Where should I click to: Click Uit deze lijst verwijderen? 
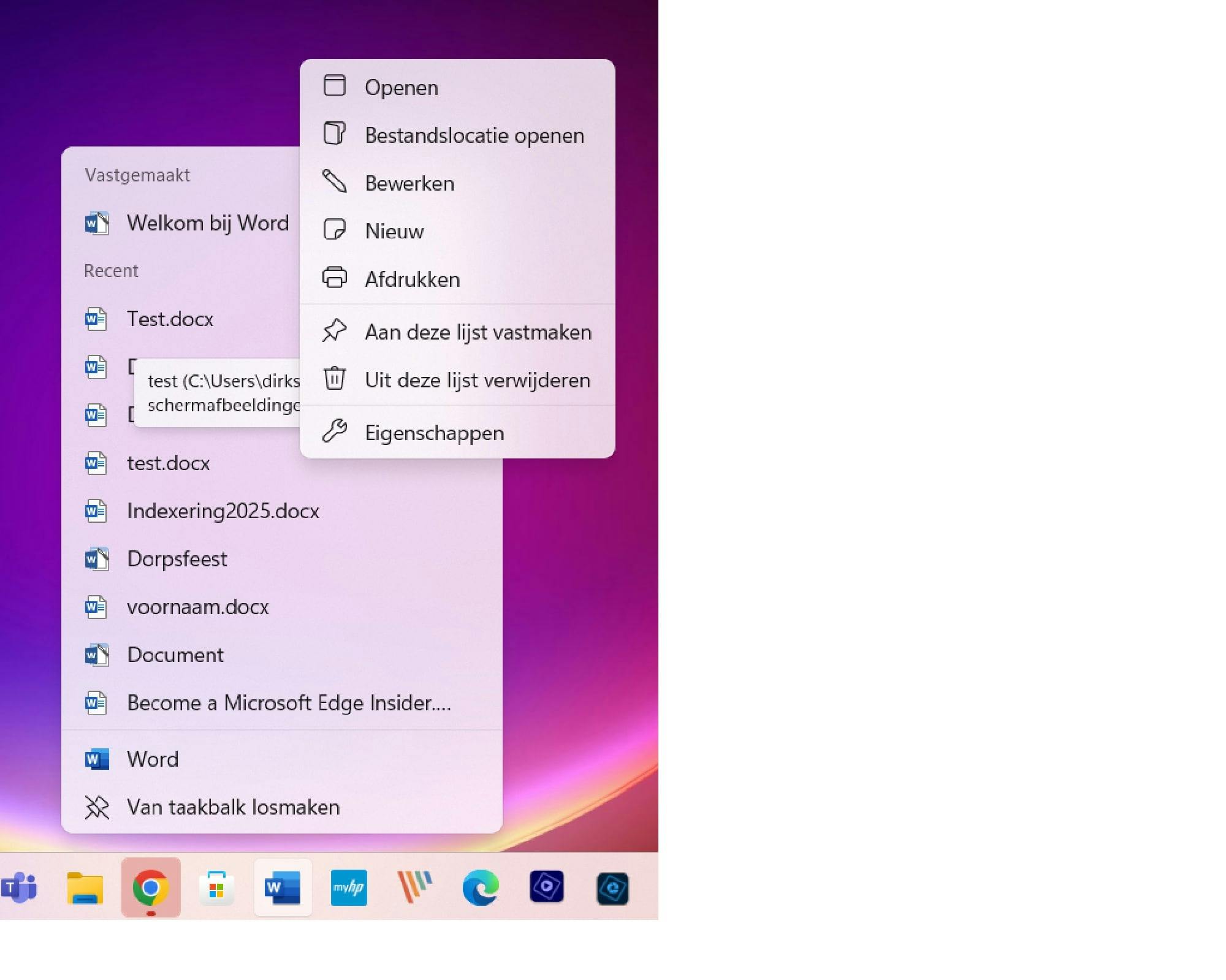[477, 380]
